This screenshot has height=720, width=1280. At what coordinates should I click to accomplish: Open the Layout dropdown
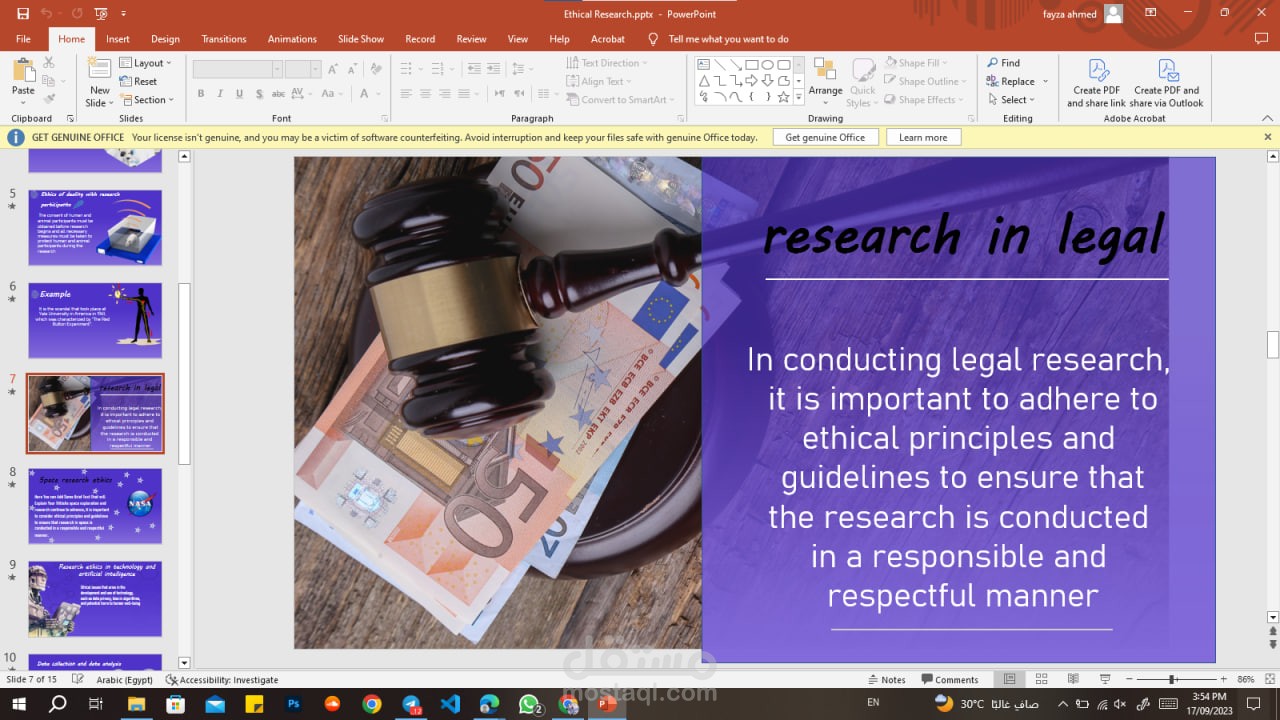(x=146, y=63)
